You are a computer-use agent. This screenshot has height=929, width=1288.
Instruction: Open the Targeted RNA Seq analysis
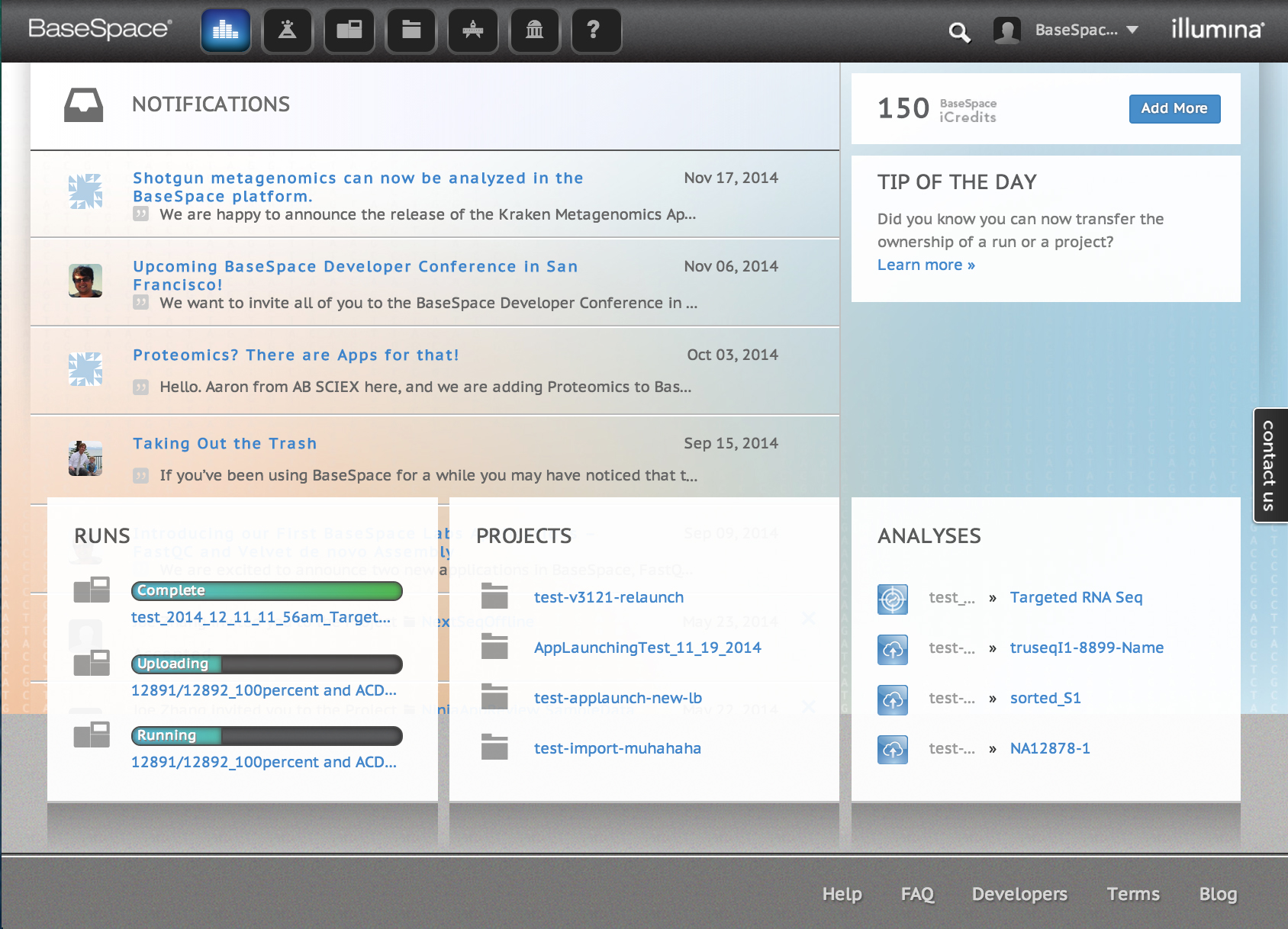(1076, 597)
